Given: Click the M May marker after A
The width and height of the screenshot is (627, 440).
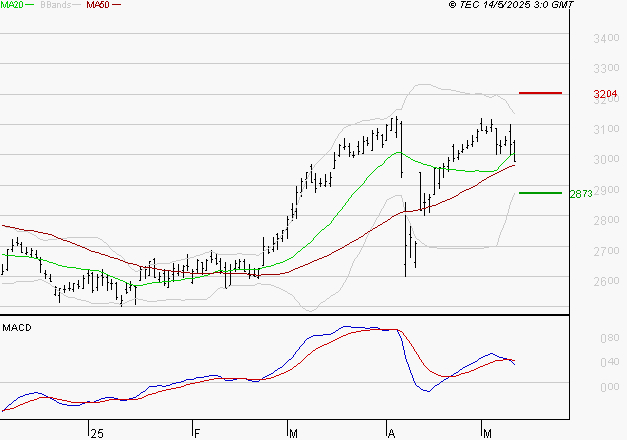Looking at the screenshot, I should coord(487,434).
